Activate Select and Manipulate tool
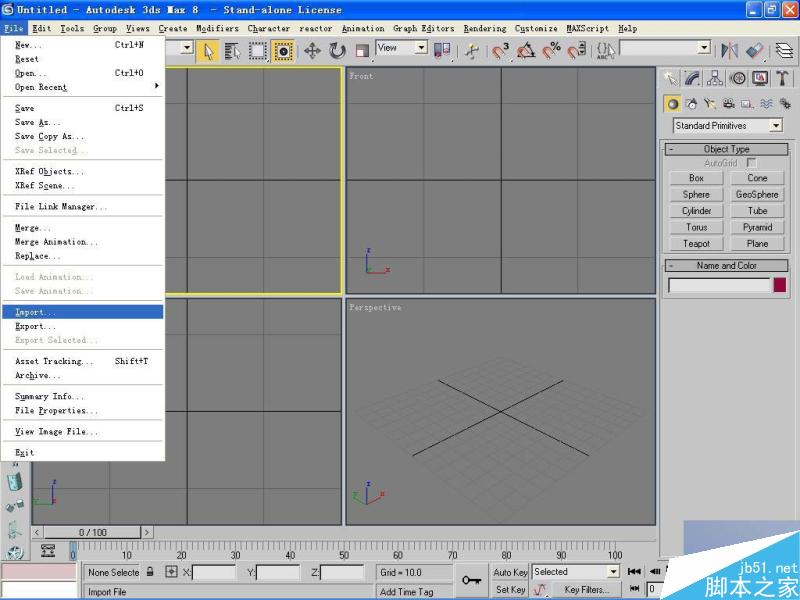The width and height of the screenshot is (800, 600). coord(472,51)
